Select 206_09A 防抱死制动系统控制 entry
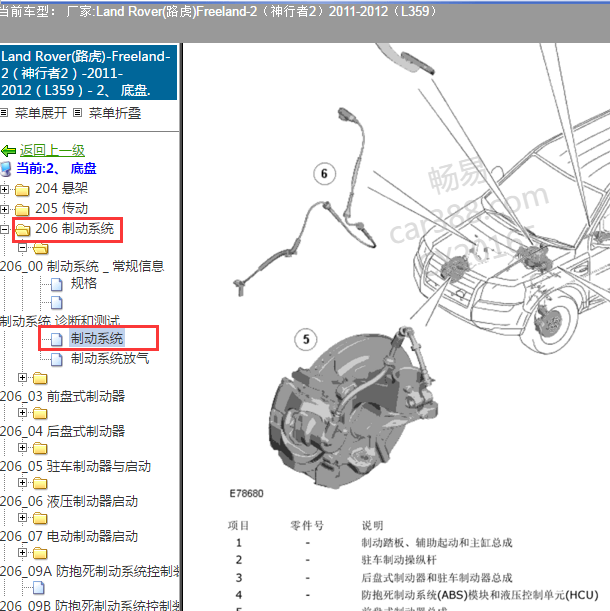 point(90,571)
